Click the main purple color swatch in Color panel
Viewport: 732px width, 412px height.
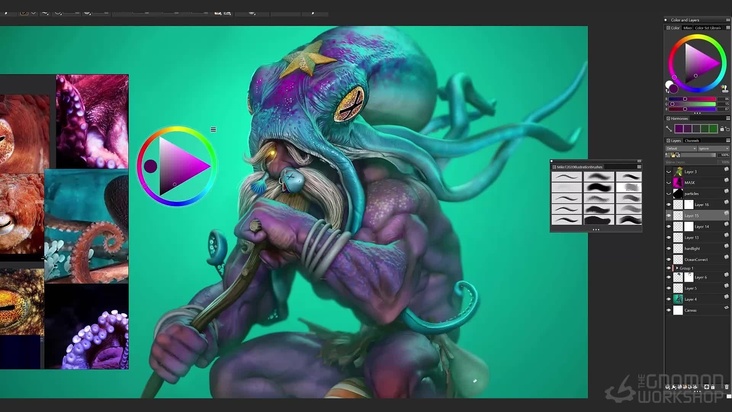(674, 88)
